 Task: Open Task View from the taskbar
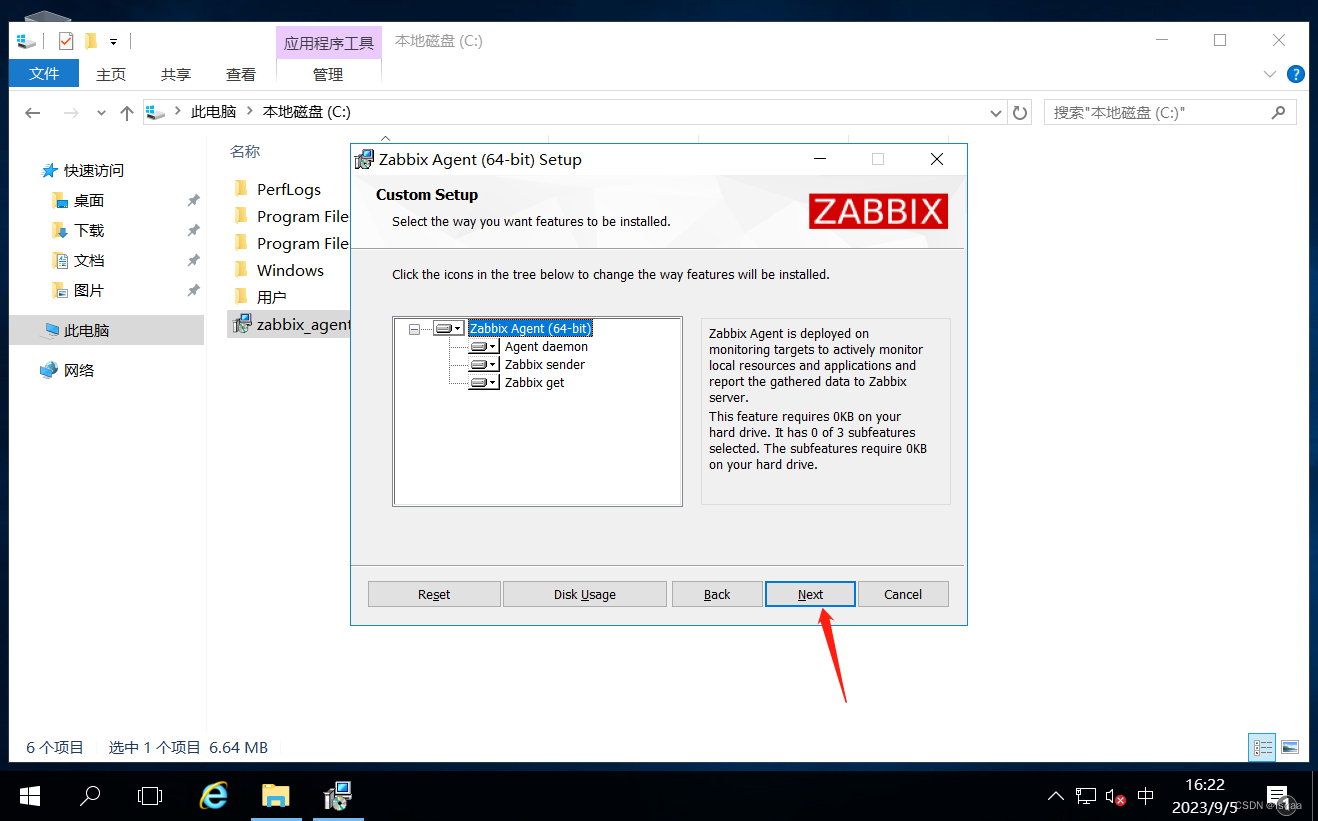tap(150, 796)
